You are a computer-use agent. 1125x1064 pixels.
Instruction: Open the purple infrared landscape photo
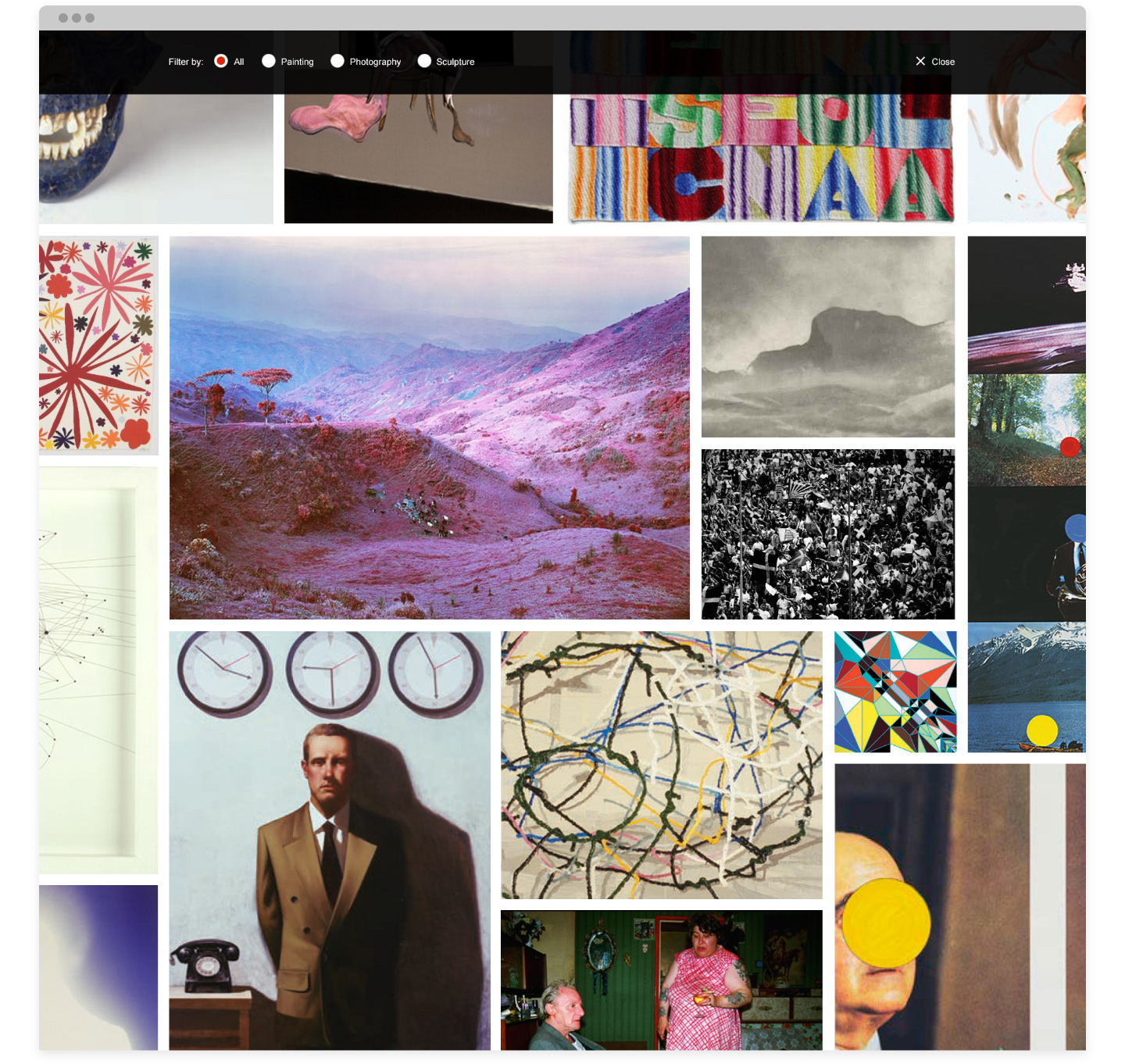point(430,428)
